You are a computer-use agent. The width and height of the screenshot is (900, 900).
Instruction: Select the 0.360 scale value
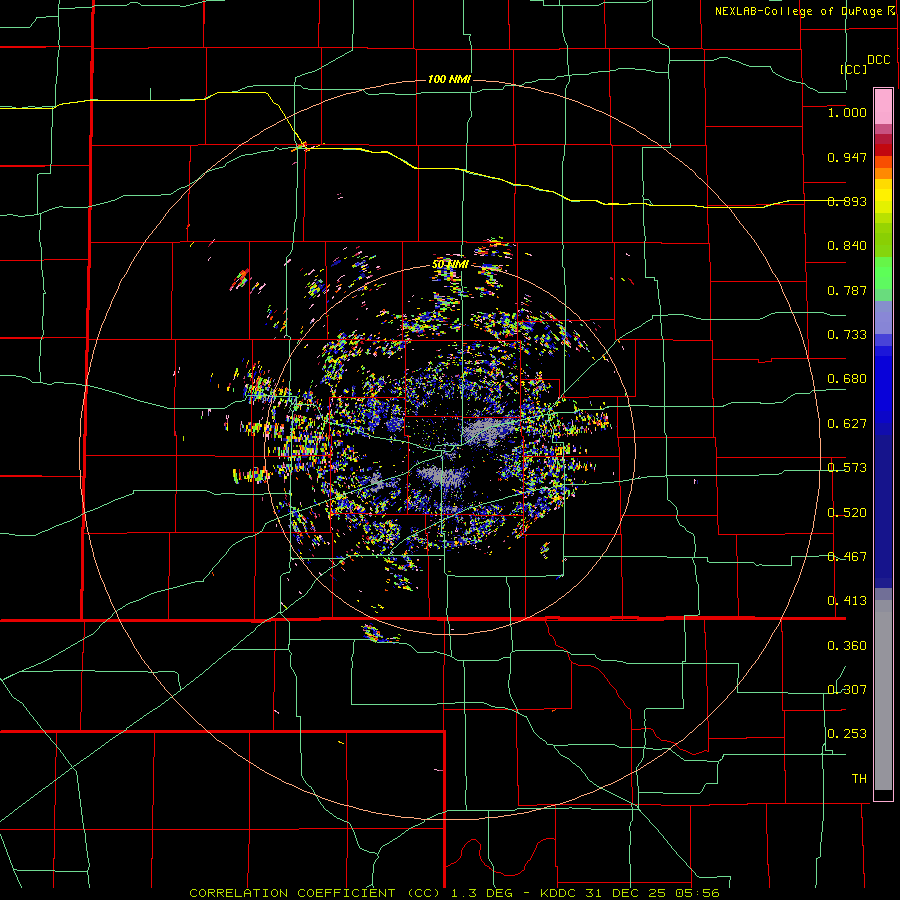coord(847,646)
